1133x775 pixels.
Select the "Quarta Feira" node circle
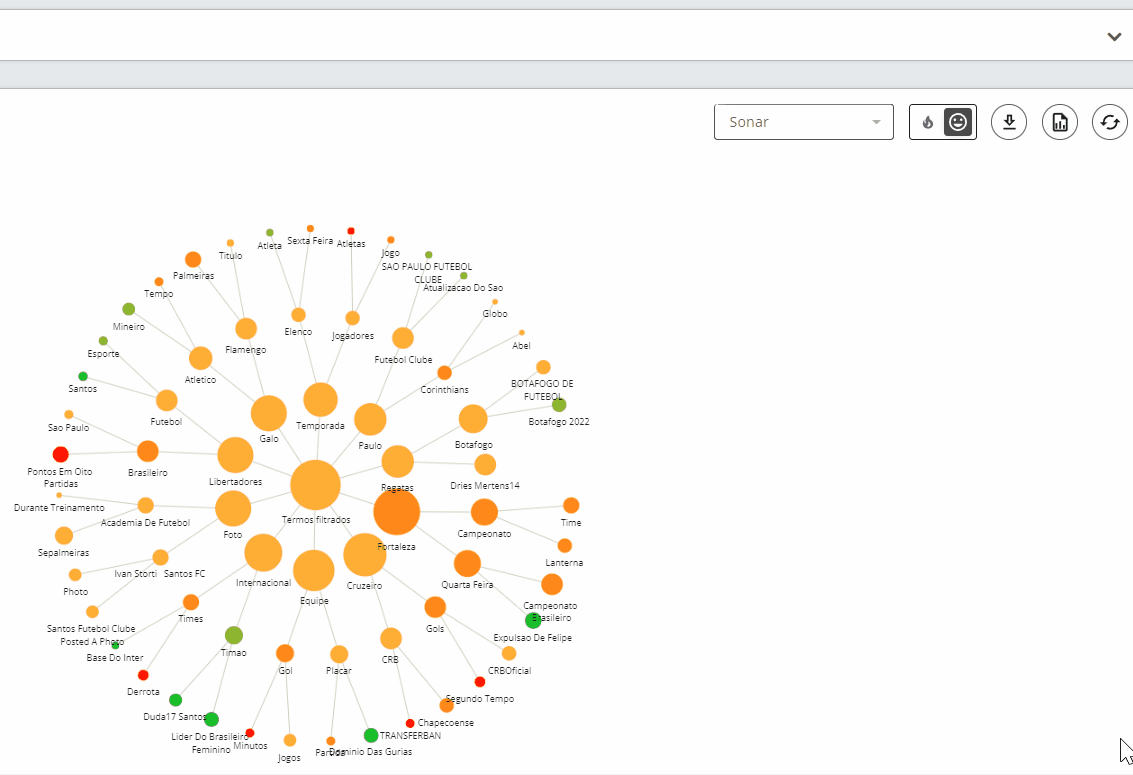(x=468, y=563)
